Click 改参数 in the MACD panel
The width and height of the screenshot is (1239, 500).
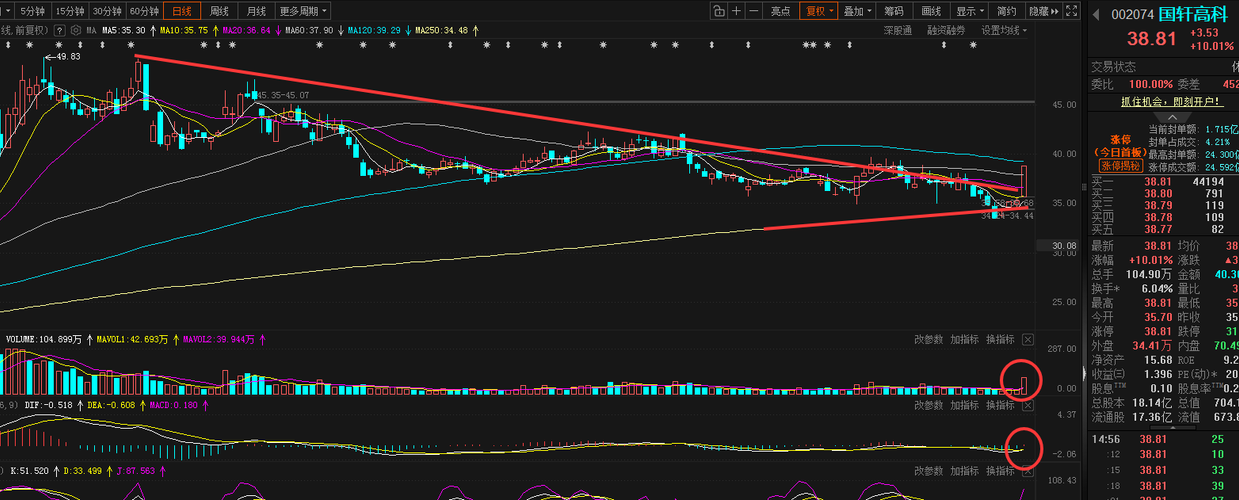(929, 405)
